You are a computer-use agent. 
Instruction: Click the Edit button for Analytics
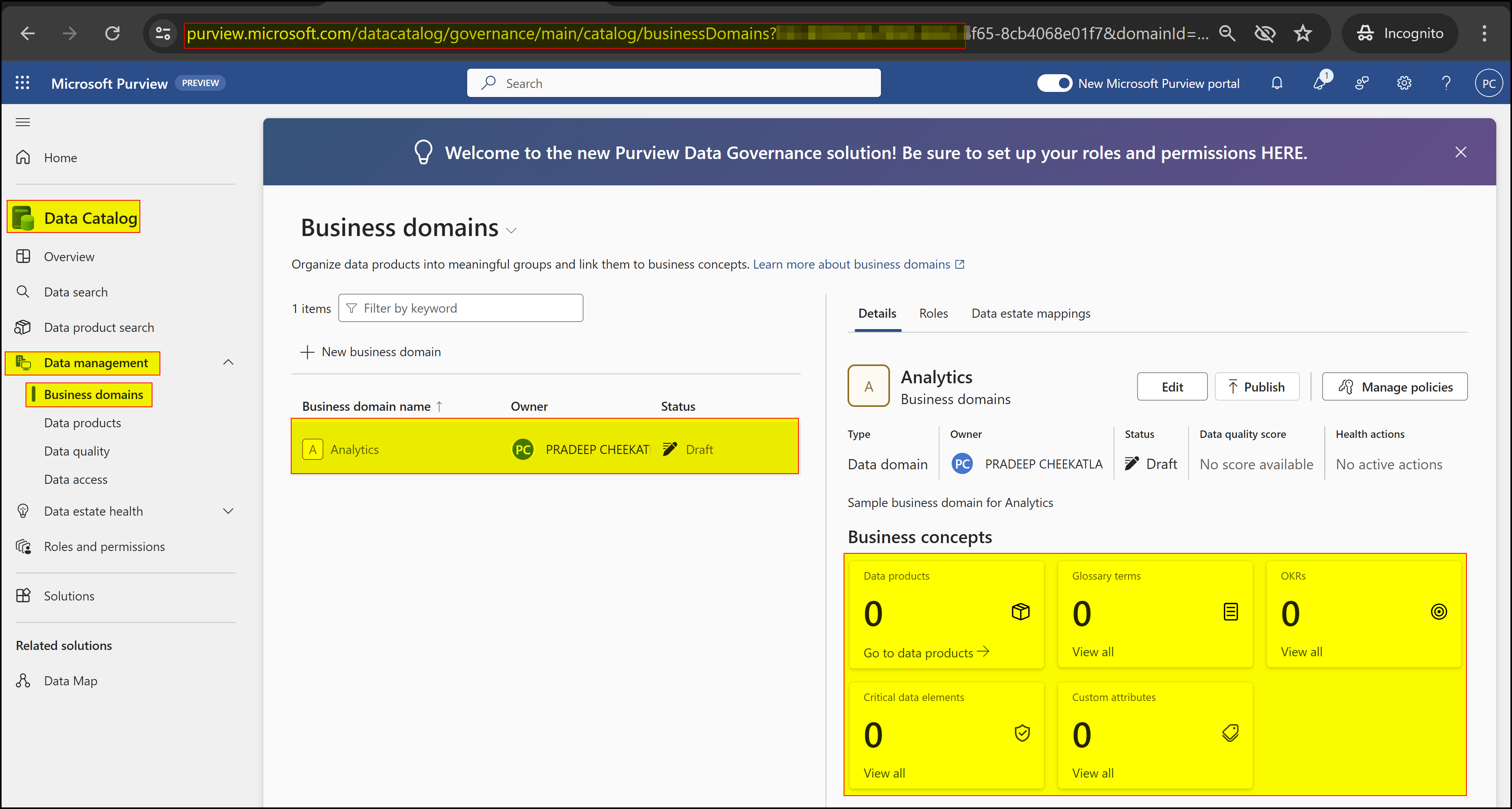(x=1172, y=386)
